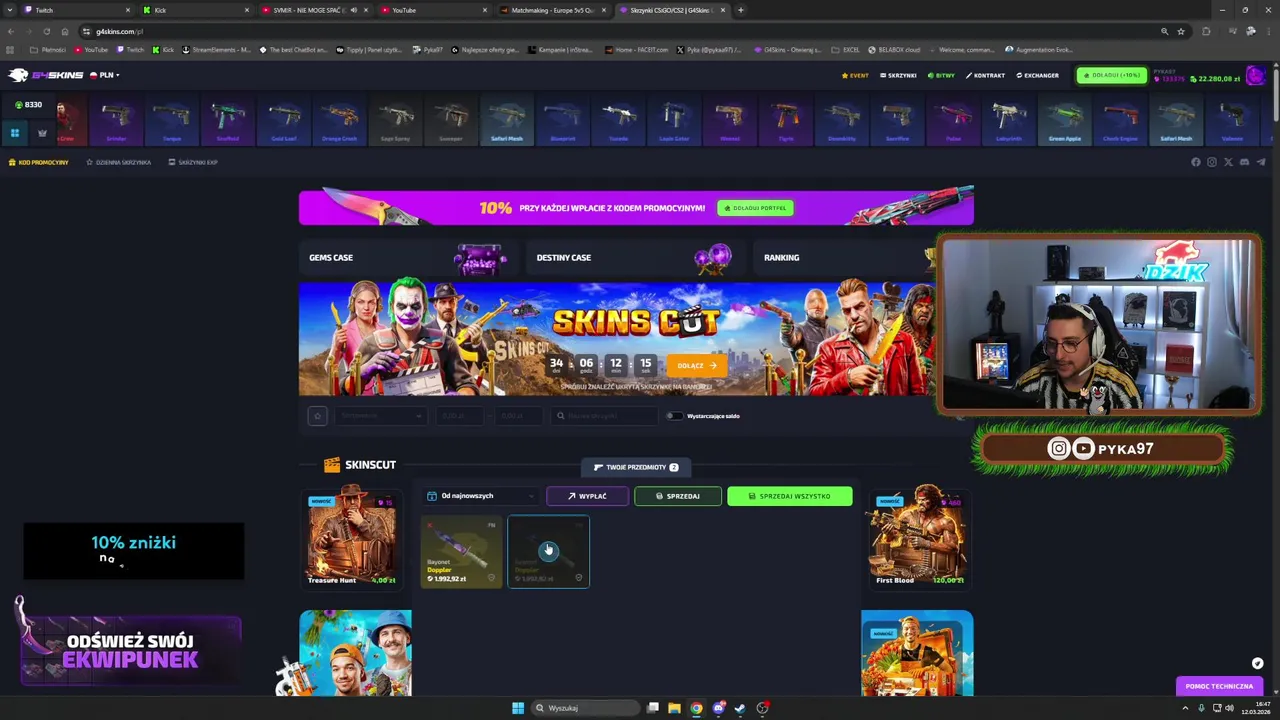The height and width of the screenshot is (720, 1280).
Task: Click the green DOŁADUJ (+10%) button
Action: point(1112,75)
